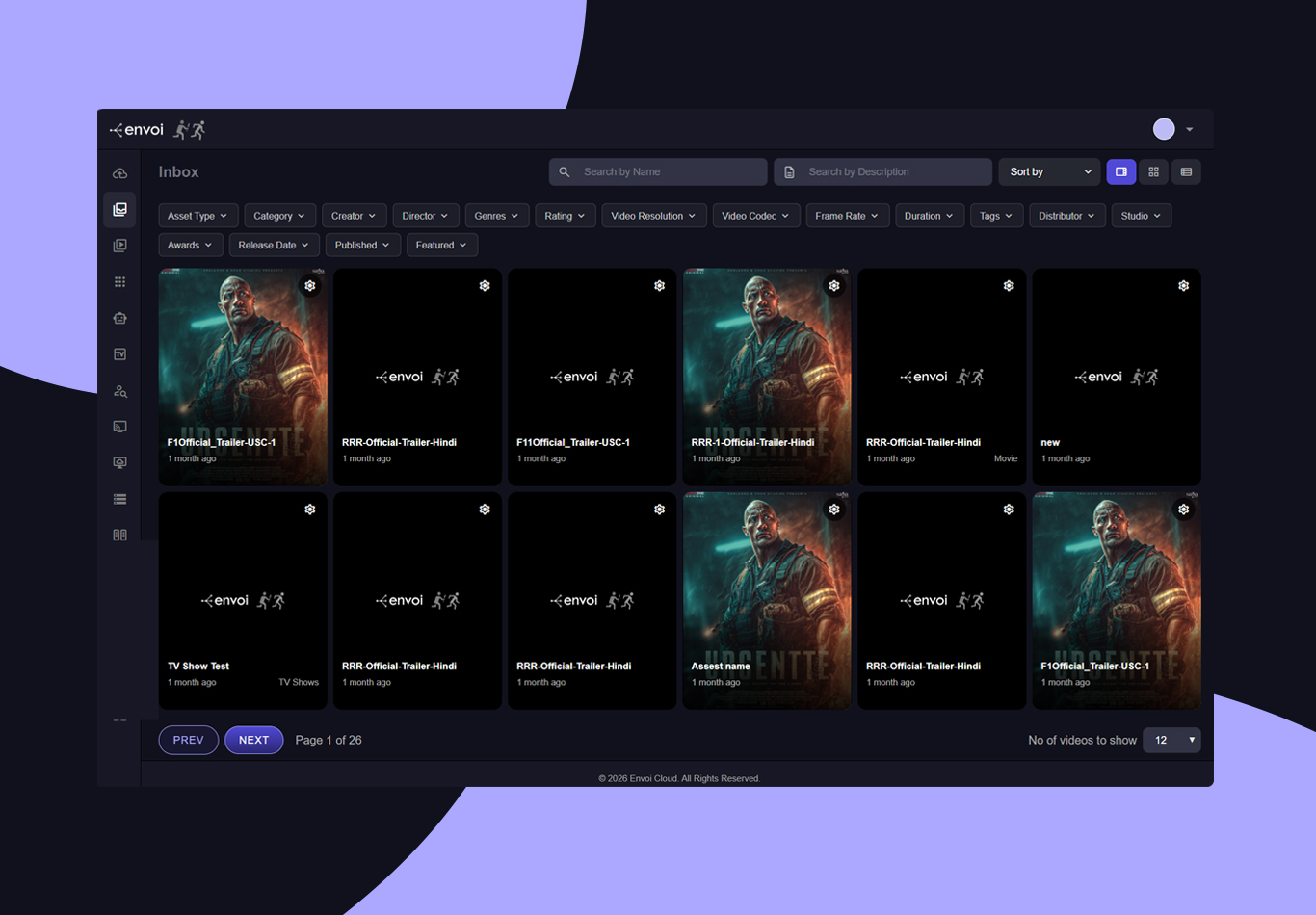Open the video library sidebar icon
This screenshot has height=915, width=1316.
click(x=119, y=246)
